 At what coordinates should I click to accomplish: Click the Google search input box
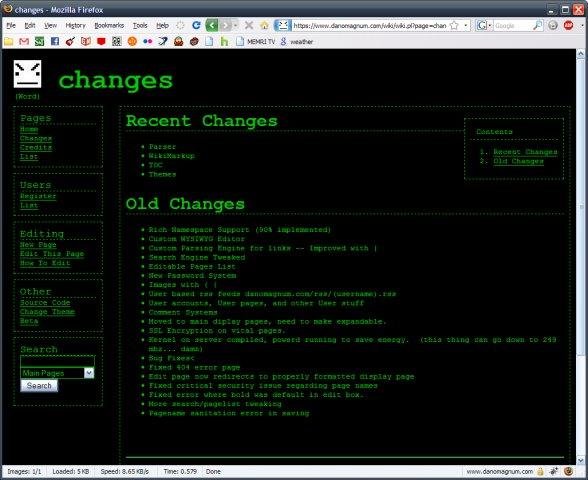pyautogui.click(x=512, y=26)
